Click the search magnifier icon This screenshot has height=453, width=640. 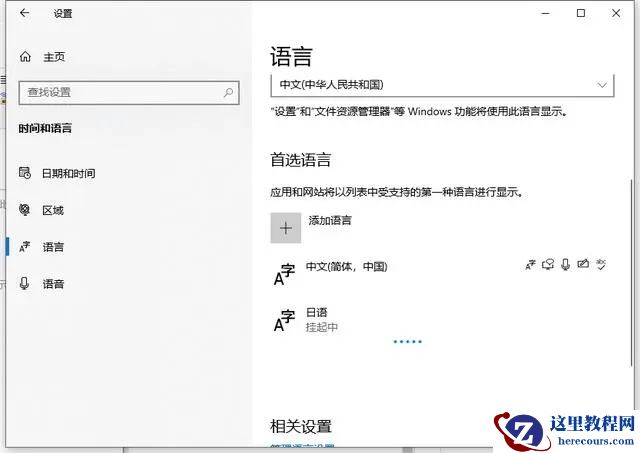coord(228,92)
